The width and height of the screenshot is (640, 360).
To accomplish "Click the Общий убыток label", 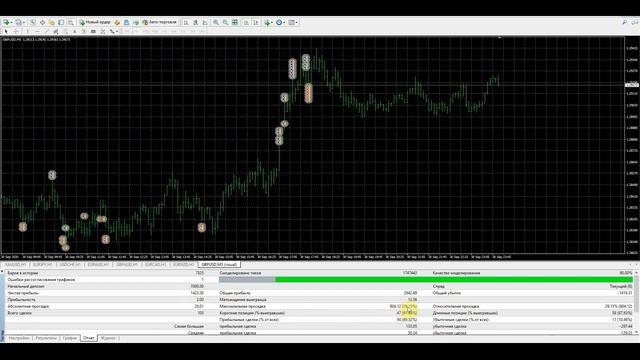I will click(447, 293).
